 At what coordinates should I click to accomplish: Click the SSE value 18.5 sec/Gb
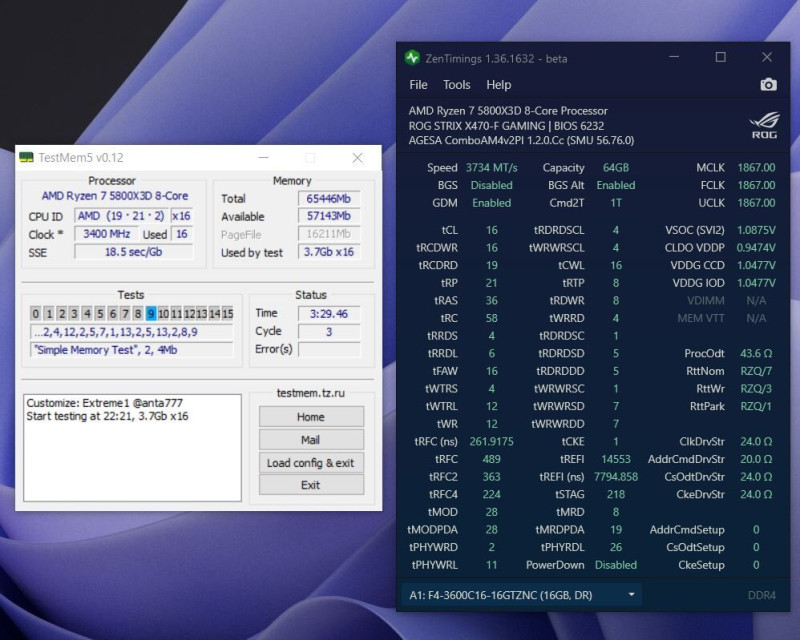[x=134, y=252]
